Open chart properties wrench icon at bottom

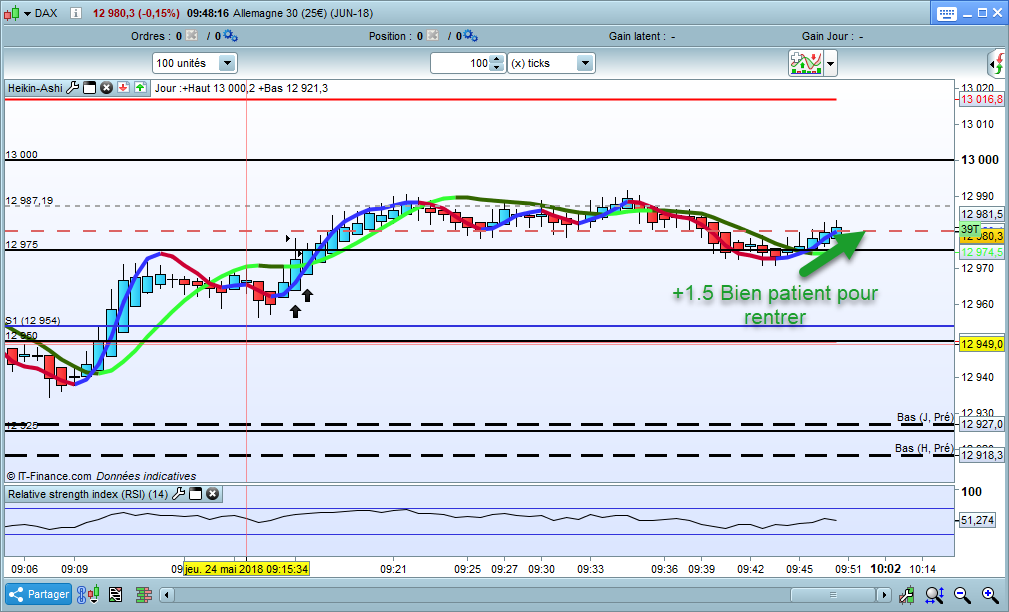click(907, 595)
